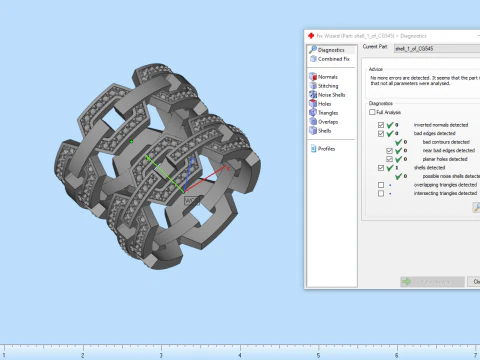Toggle the planar holes detected checkbox

click(x=389, y=159)
